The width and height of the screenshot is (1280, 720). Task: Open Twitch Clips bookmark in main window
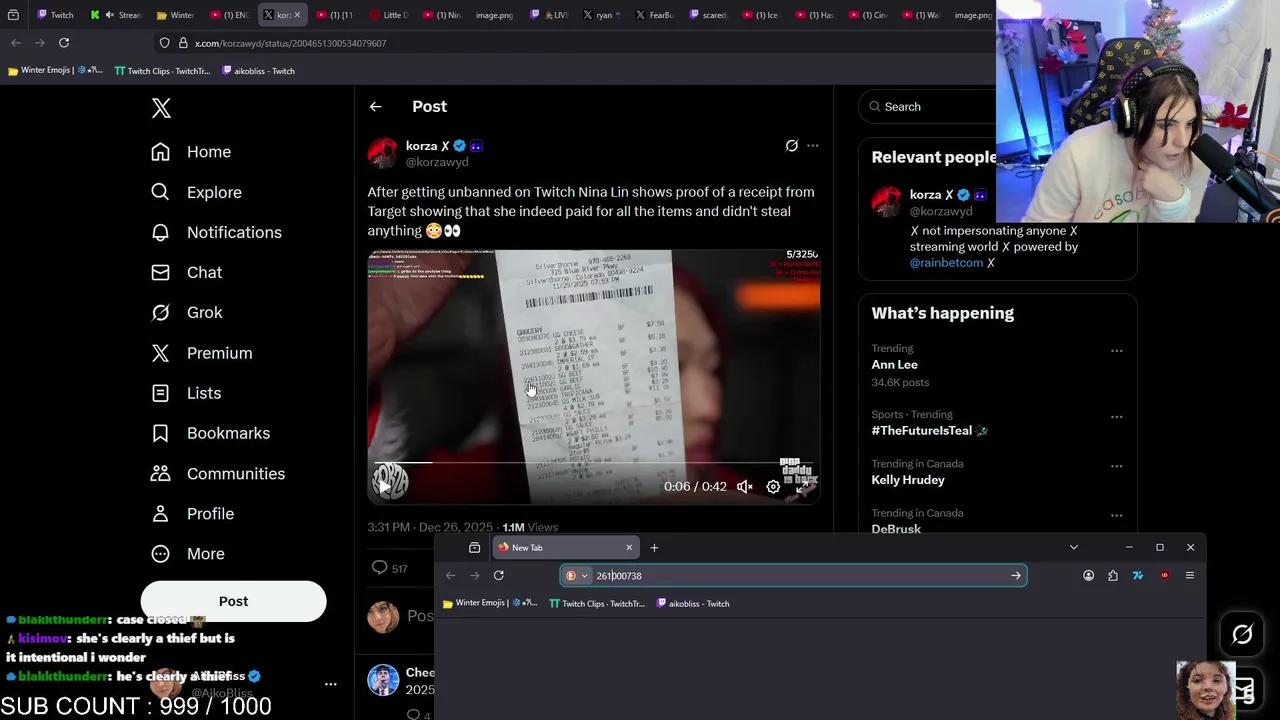click(162, 71)
